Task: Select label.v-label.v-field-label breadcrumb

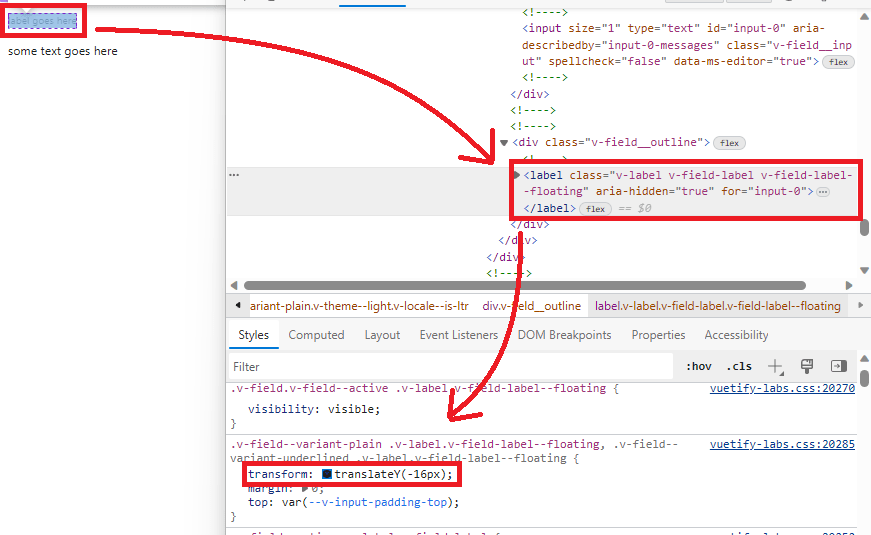Action: click(718, 306)
